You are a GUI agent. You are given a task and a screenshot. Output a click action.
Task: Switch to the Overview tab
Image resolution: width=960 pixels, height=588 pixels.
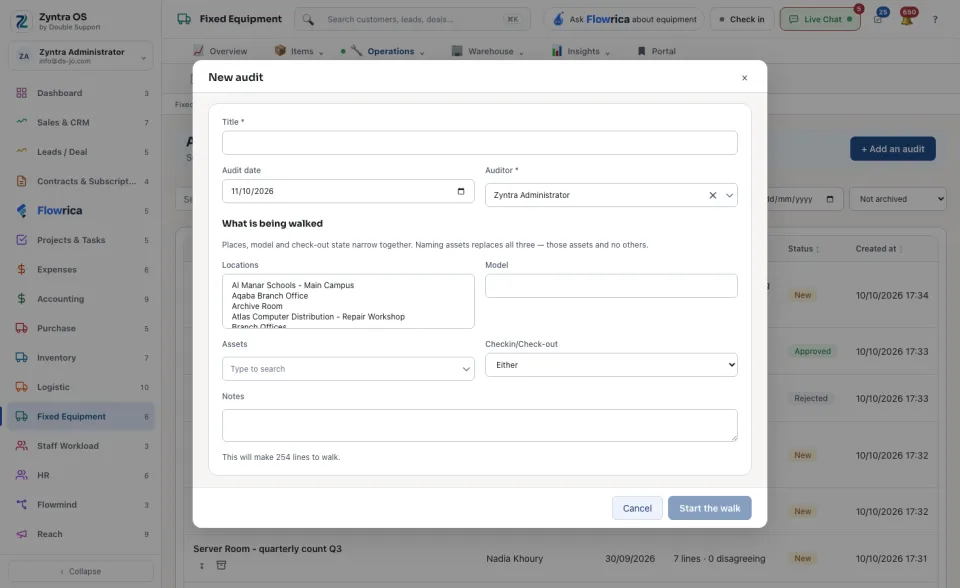[x=220, y=51]
